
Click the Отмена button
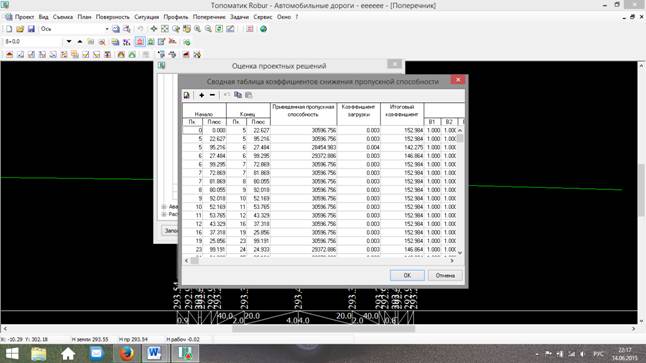coord(445,275)
